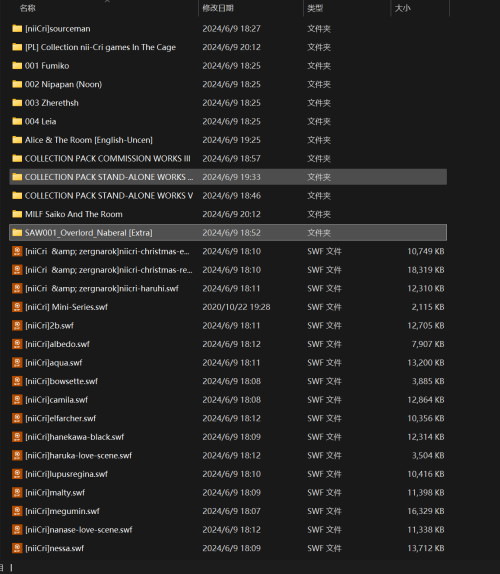Click the 18,319 KB size value
Viewport: 500px width, 574px height.
click(x=426, y=270)
